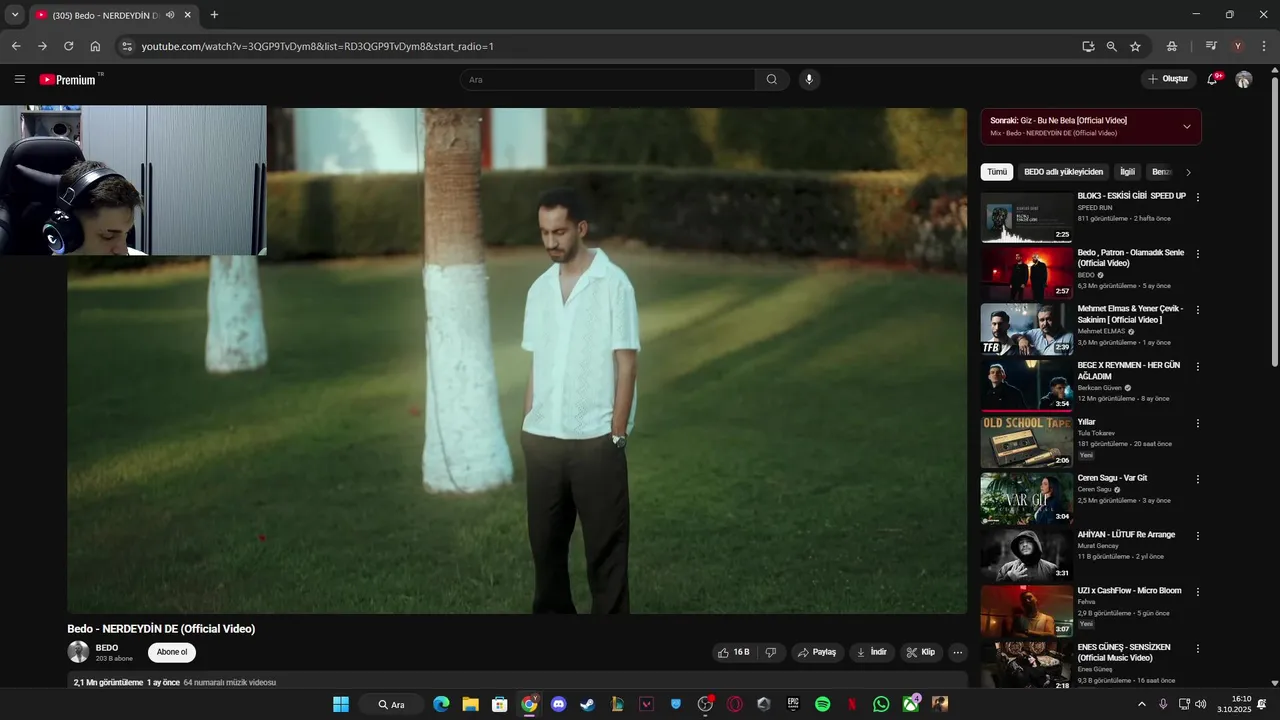
Task: Show more filter chips with arrow
Action: (1188, 172)
